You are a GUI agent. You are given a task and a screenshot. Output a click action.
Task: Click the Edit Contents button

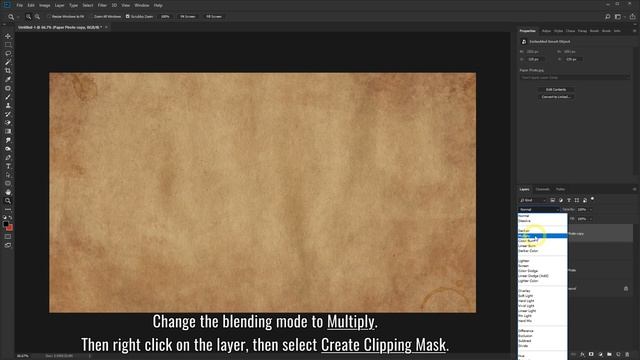coord(556,89)
